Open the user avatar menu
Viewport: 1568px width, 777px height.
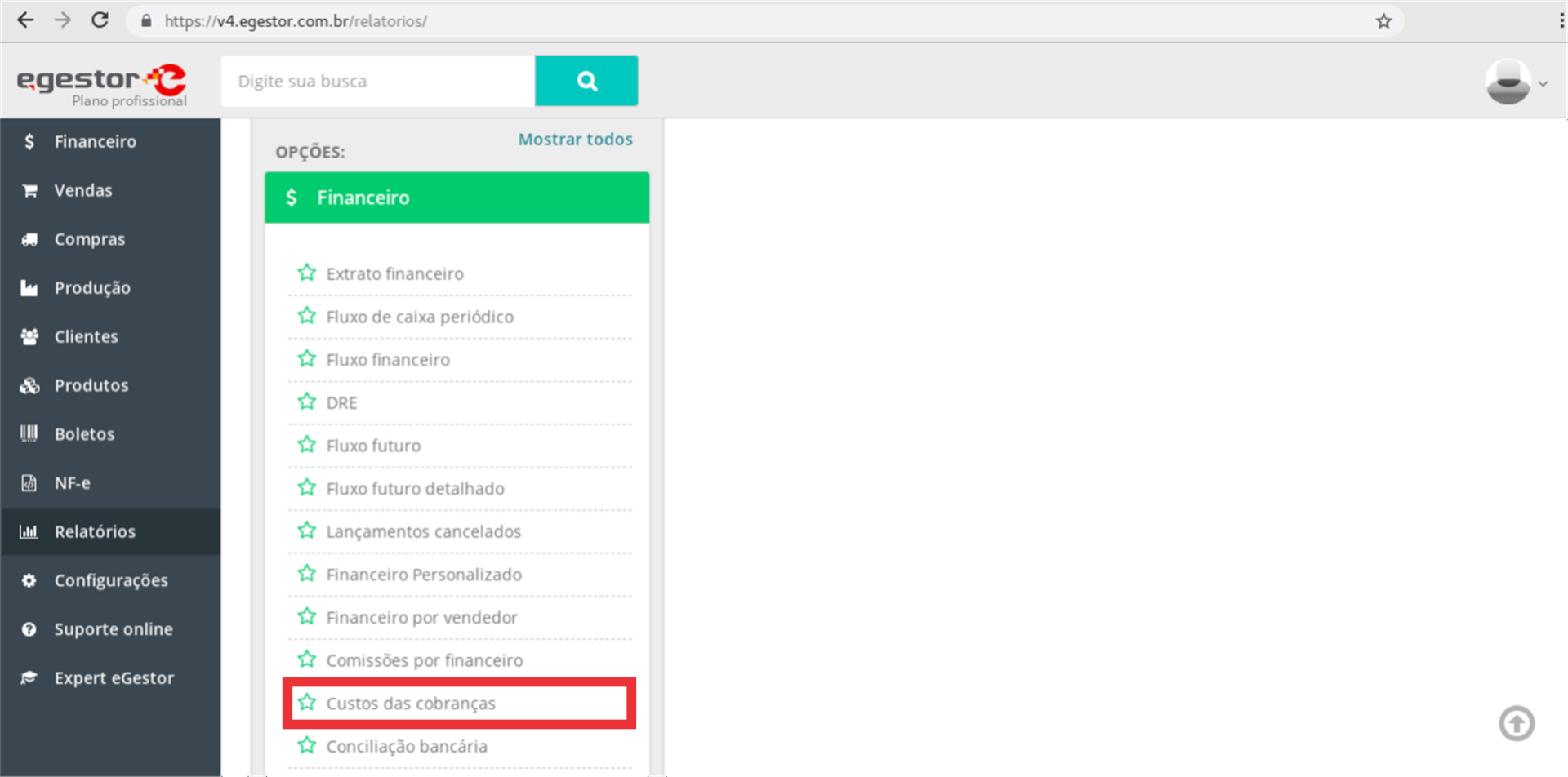click(1516, 82)
